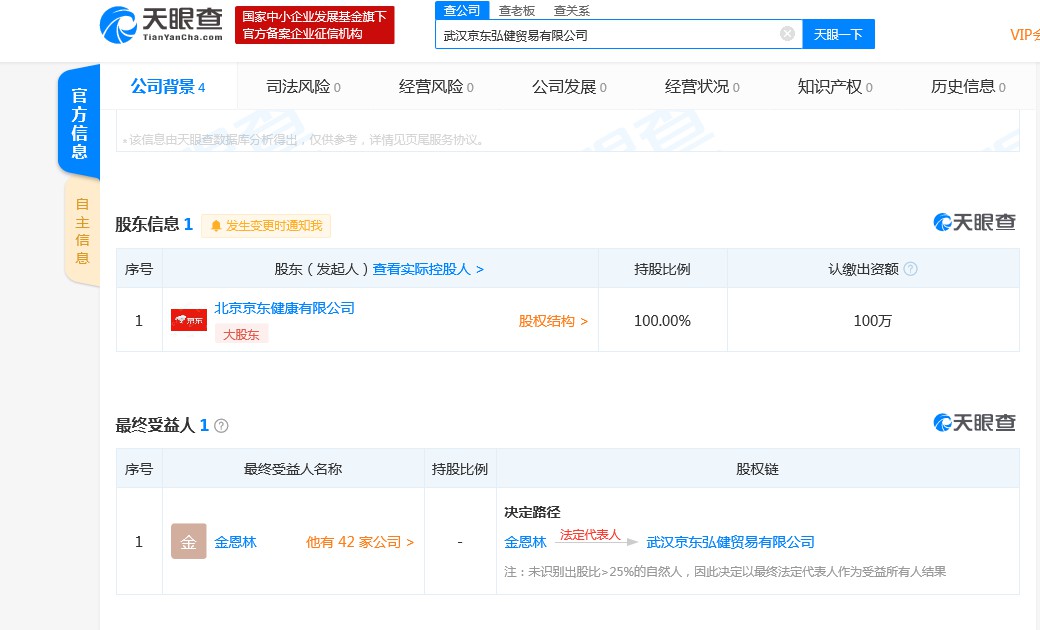
Task: Open 金恩林 link in 决定路径 chain
Action: click(525, 542)
